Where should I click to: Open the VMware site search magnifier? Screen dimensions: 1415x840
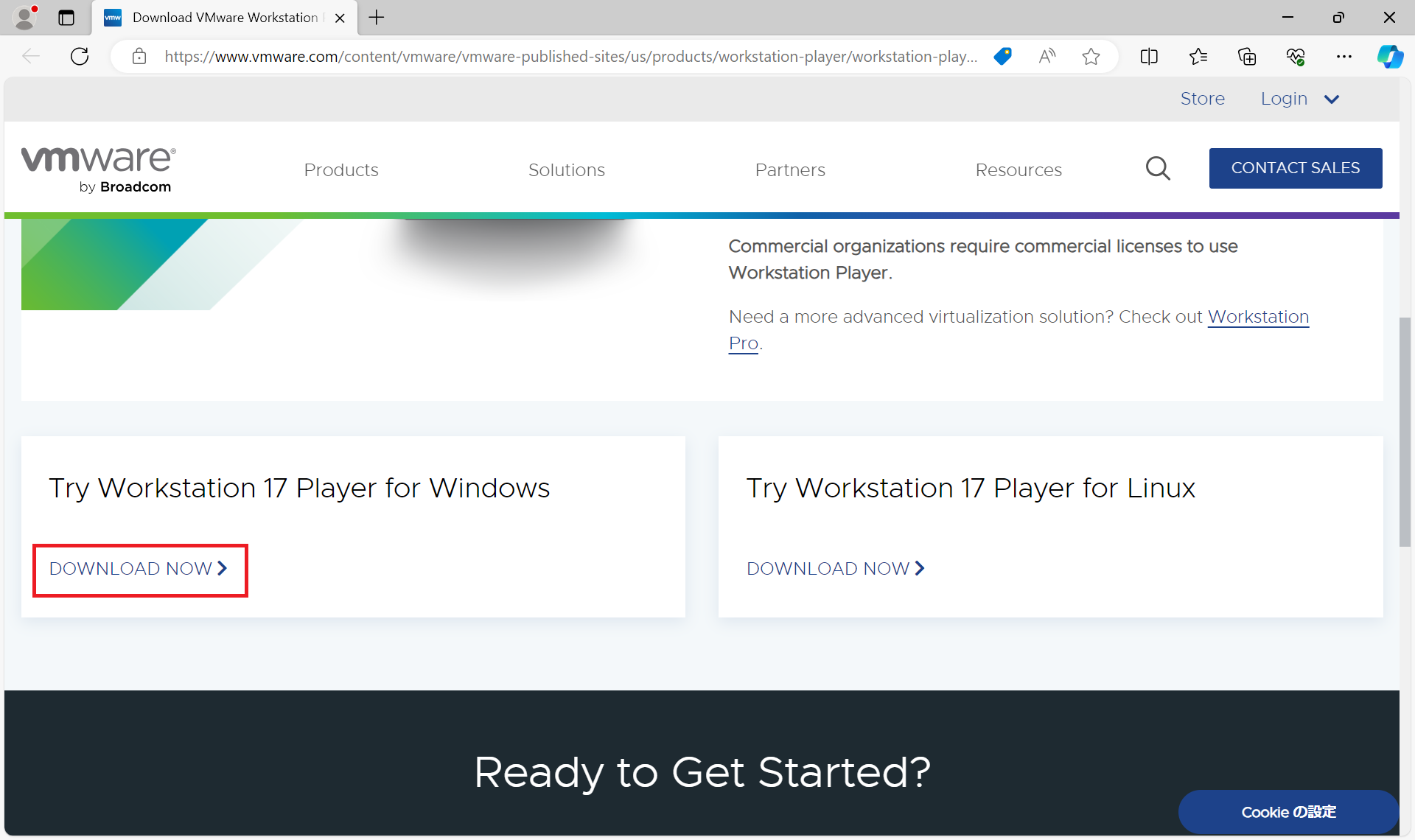click(1158, 168)
